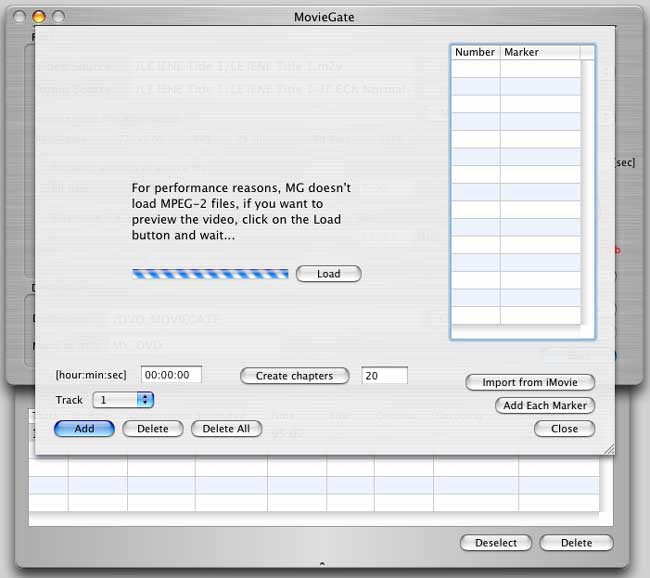Viewport: 650px width, 578px height.
Task: Click the Marker column header
Action: tap(539, 52)
